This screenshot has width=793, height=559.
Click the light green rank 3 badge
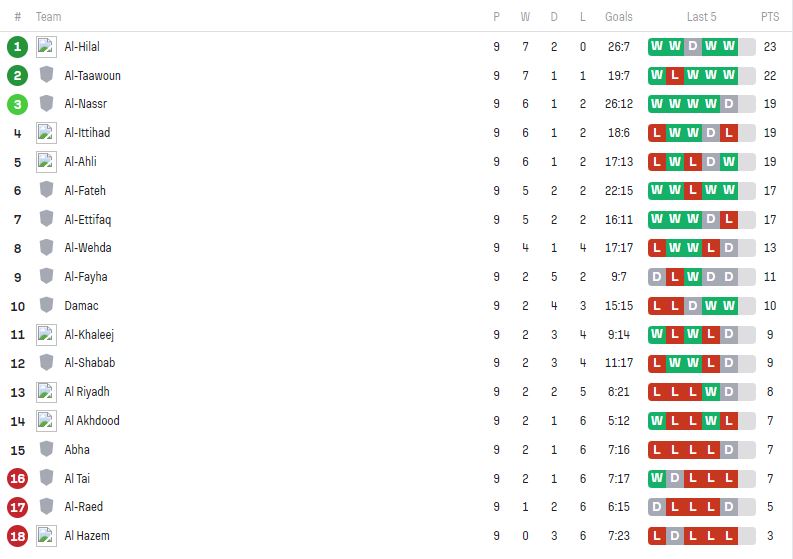[x=17, y=104]
